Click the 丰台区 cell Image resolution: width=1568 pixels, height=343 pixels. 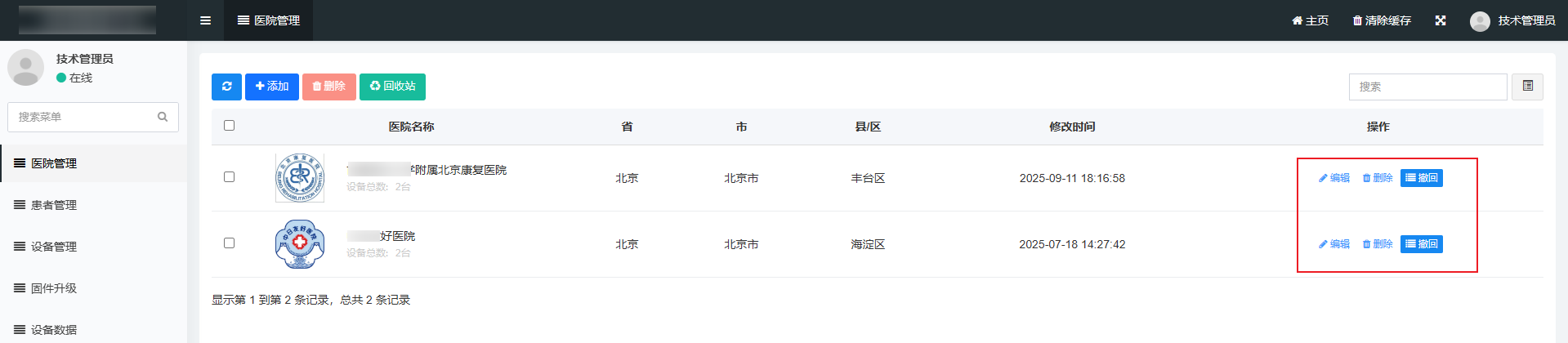(x=868, y=178)
